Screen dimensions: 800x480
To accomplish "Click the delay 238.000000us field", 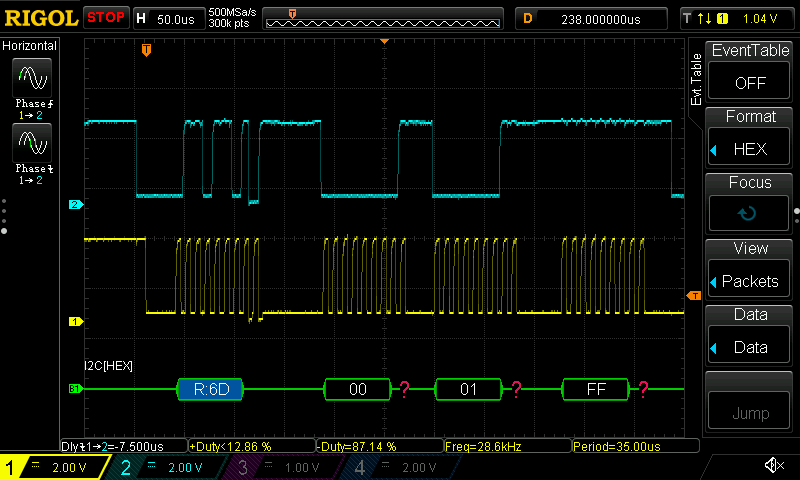I will [591, 19].
